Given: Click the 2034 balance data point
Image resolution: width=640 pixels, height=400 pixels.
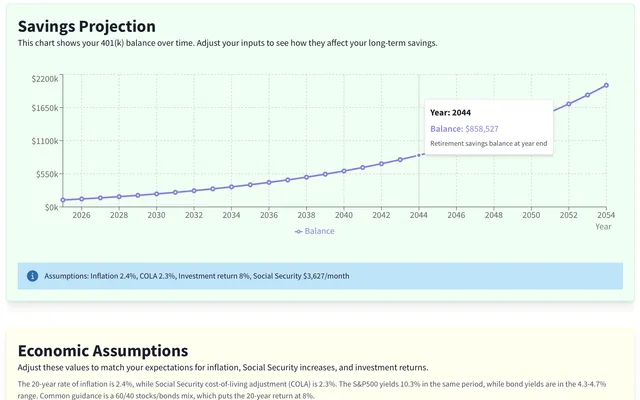Looking at the screenshot, I should 231,187.
